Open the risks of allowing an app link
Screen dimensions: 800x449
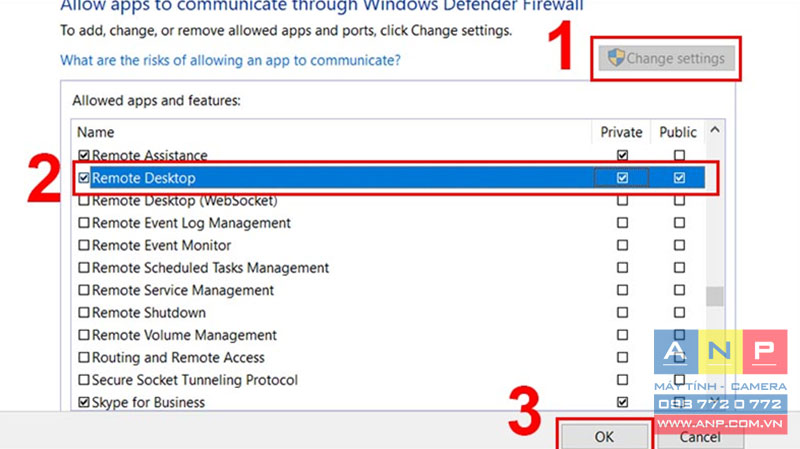[231, 60]
